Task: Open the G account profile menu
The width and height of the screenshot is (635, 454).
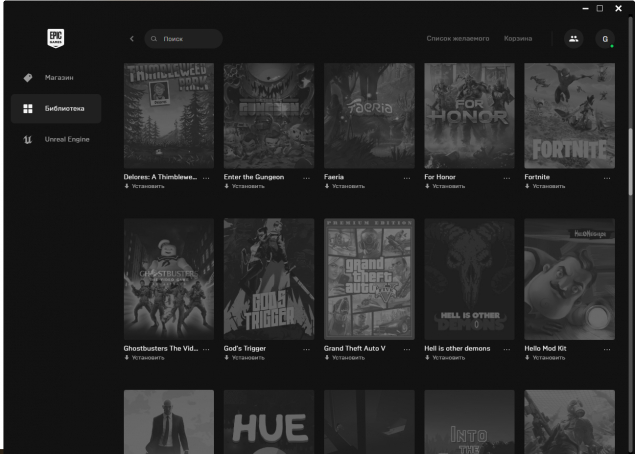Action: pos(605,39)
